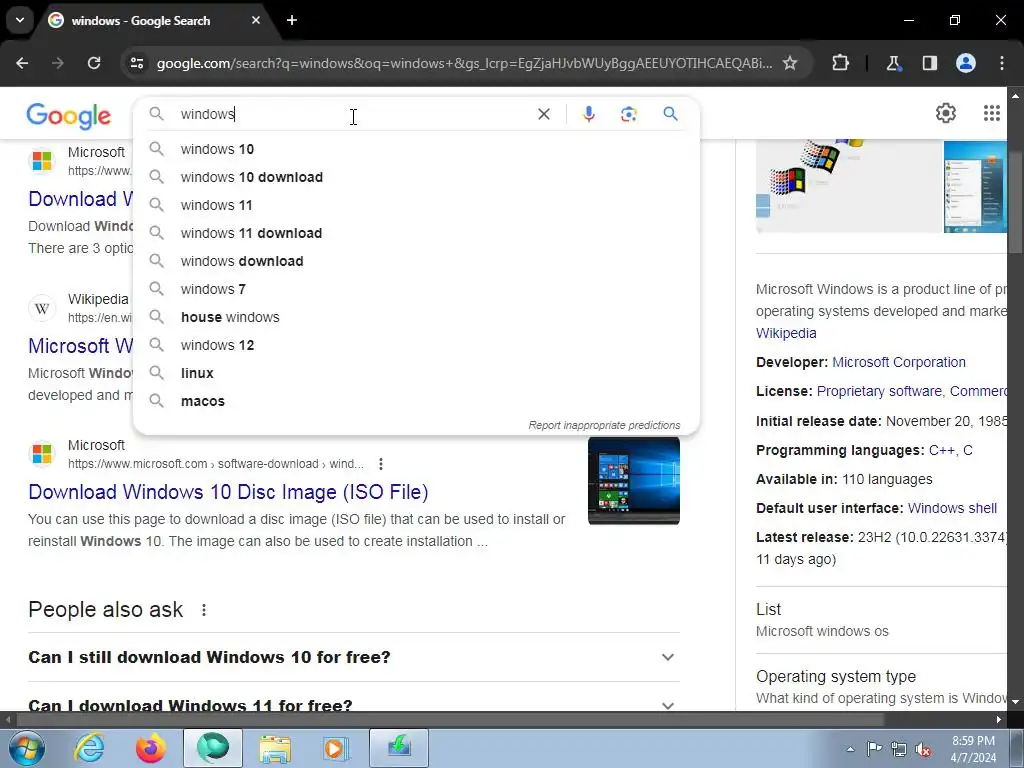The width and height of the screenshot is (1024, 768).
Task: Expand Can I download Windows 11 question
Action: tap(354, 704)
